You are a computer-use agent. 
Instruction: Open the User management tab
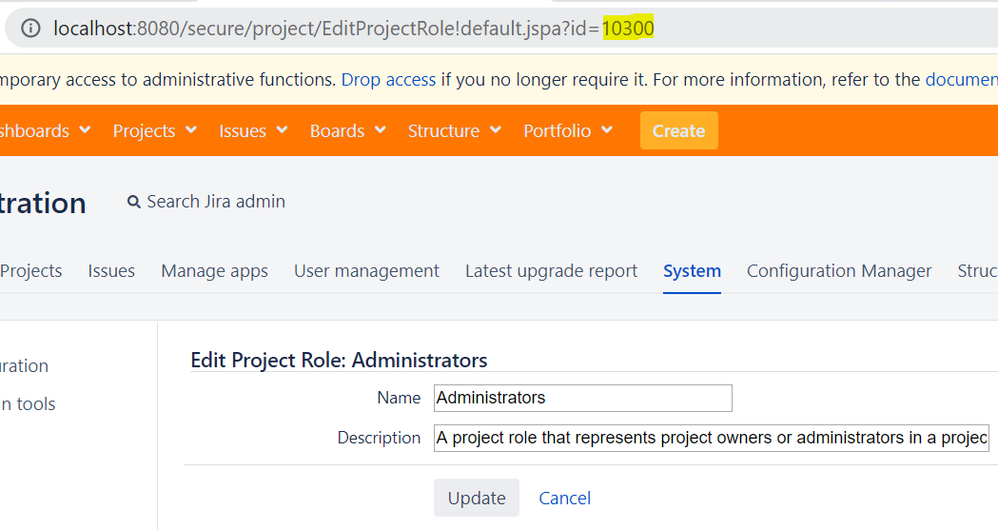pos(367,271)
